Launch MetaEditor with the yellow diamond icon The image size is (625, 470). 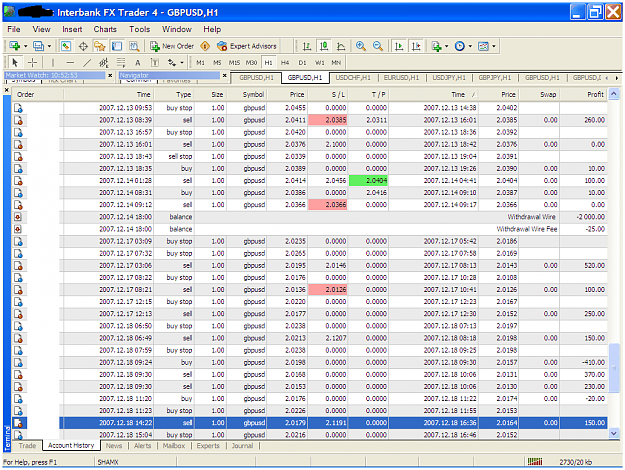[x=205, y=46]
